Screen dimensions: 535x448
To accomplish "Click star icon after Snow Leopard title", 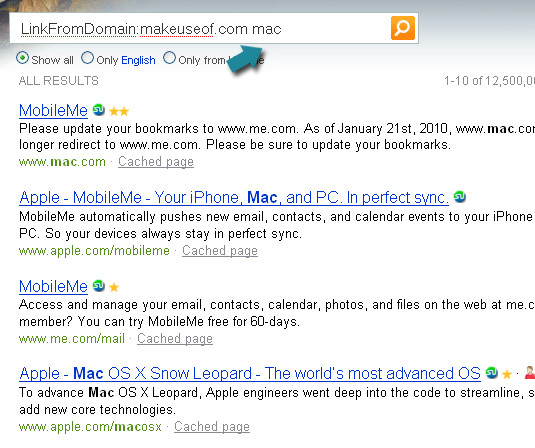I will click(507, 374).
